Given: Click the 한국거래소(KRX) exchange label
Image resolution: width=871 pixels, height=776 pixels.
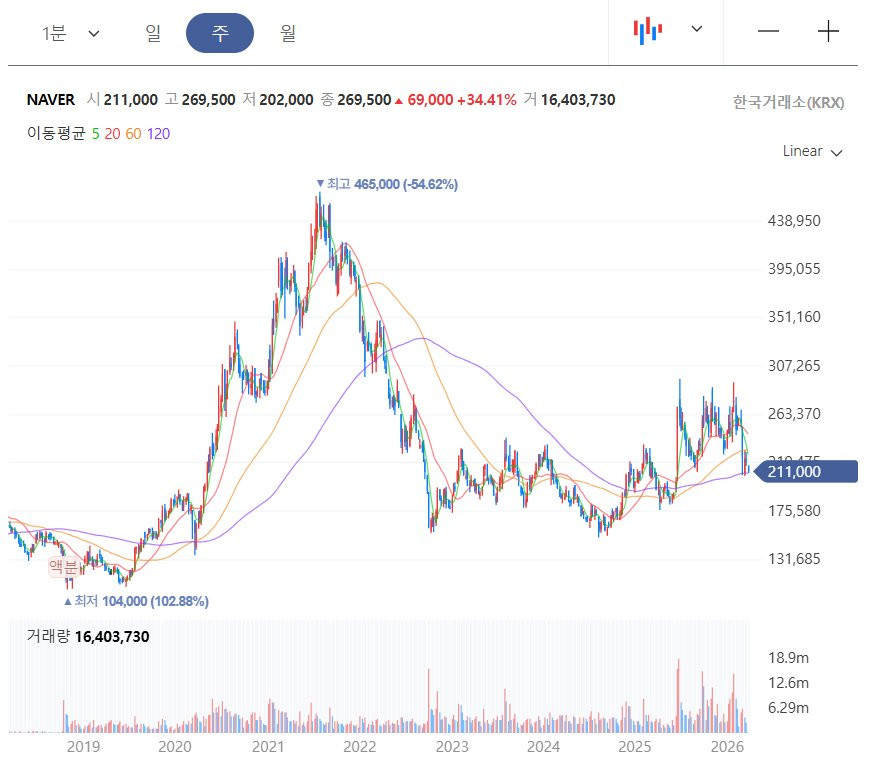Looking at the screenshot, I should pos(788,102).
